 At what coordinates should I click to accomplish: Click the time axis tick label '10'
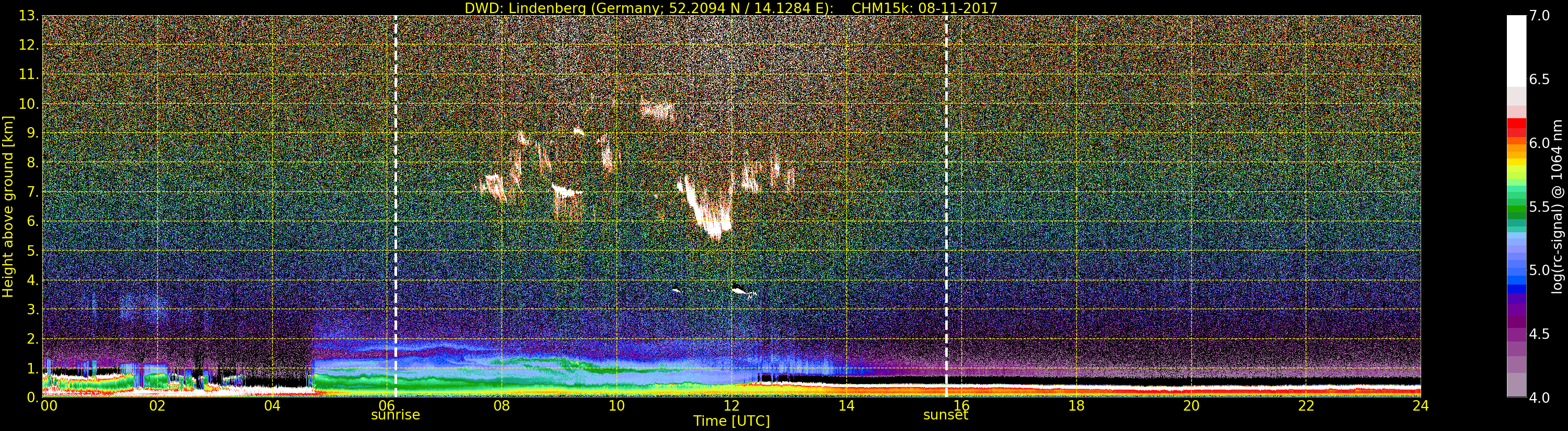[617, 405]
